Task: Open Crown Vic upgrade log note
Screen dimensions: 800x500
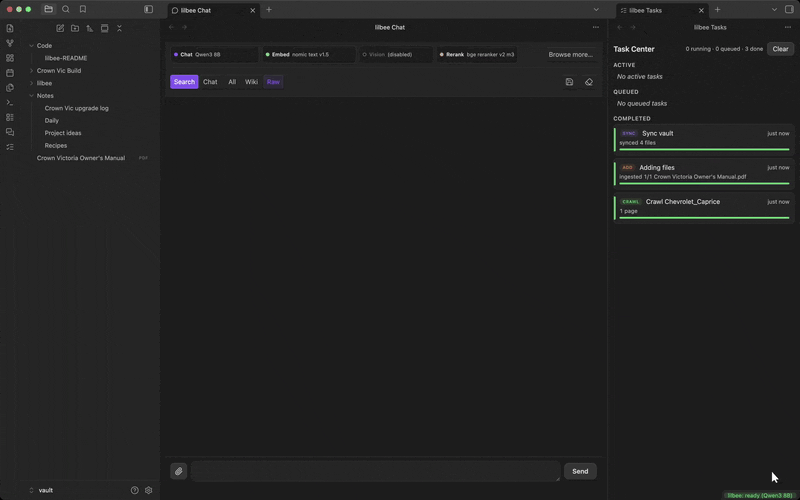Action: tap(77, 108)
